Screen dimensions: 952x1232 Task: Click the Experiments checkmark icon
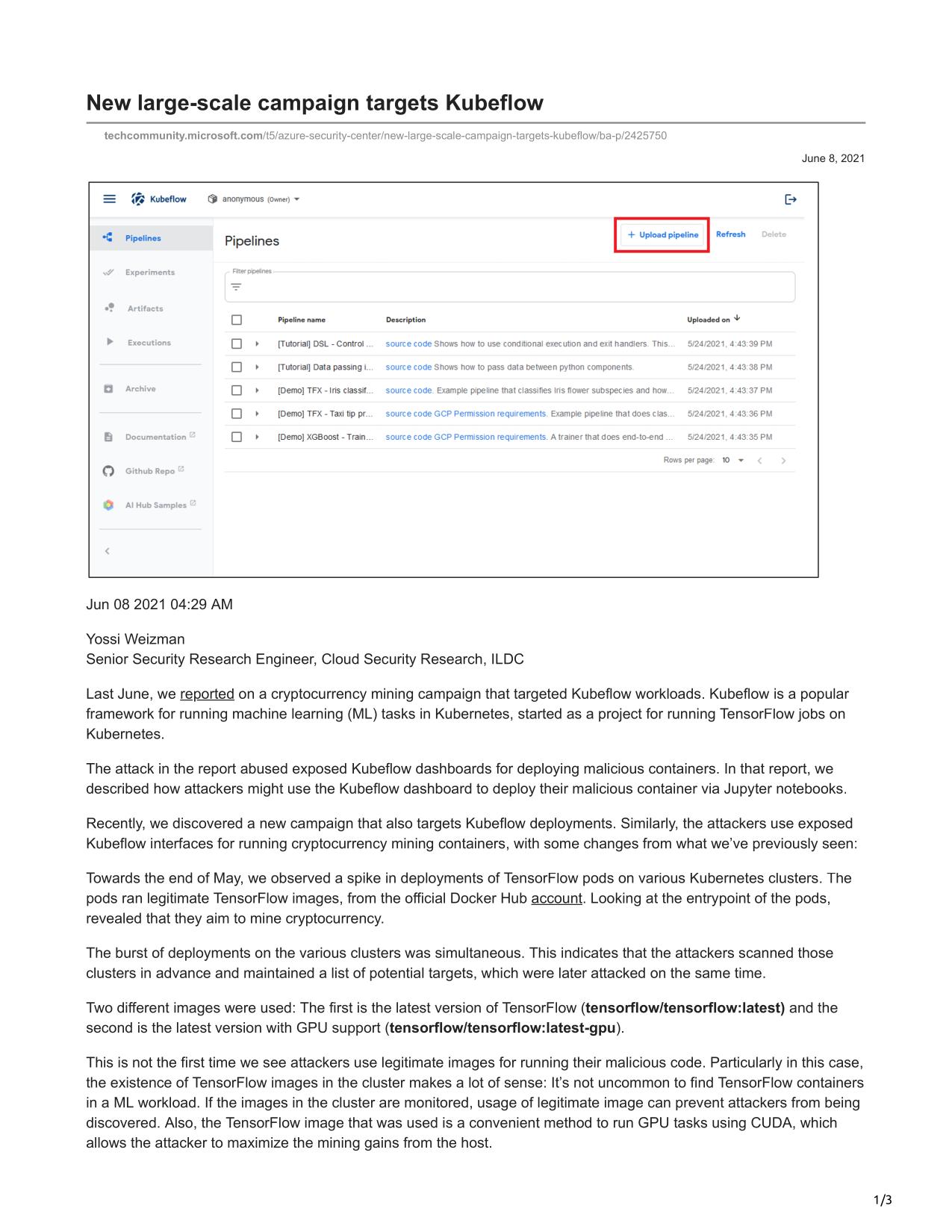click(x=108, y=273)
